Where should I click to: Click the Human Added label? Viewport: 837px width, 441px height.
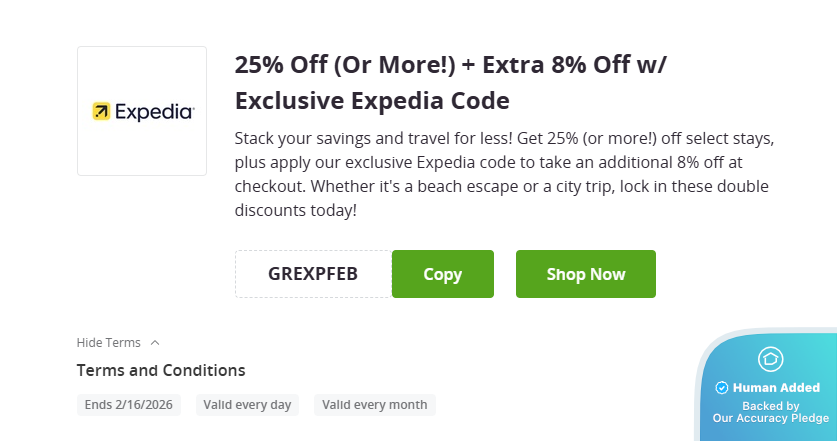coord(776,388)
